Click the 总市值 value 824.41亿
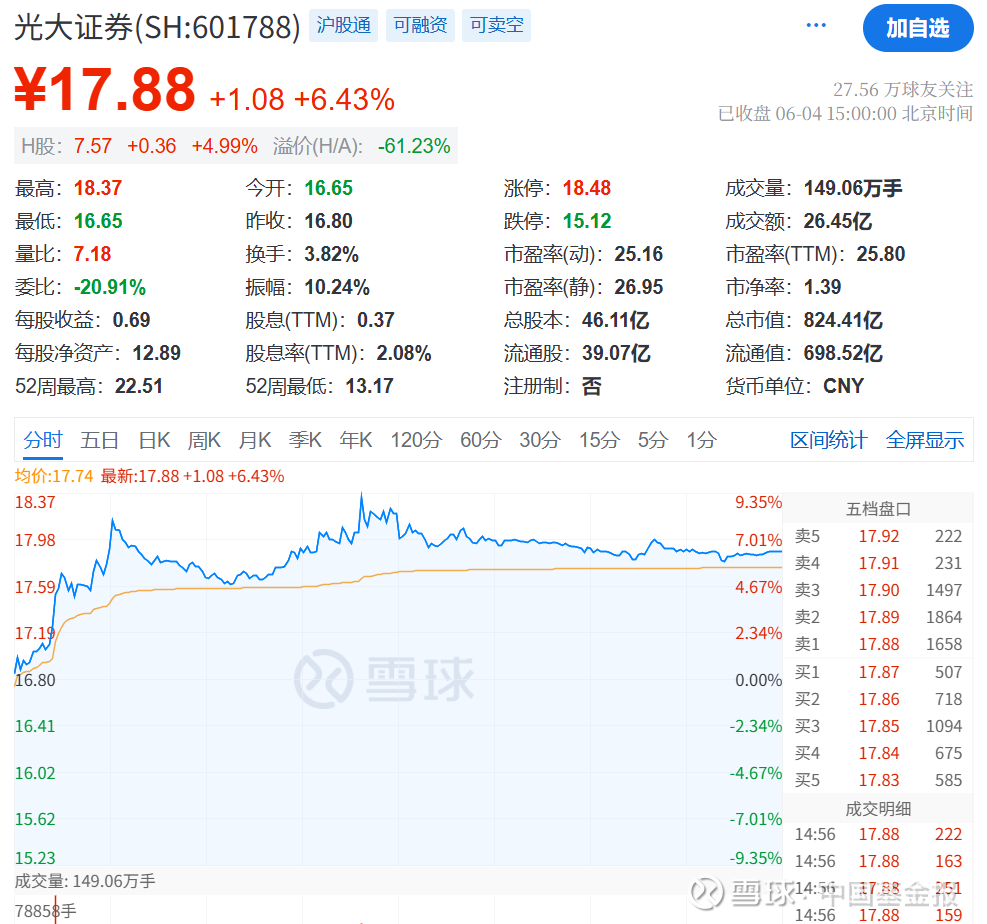Screen dimensions: 987x924 843,320
